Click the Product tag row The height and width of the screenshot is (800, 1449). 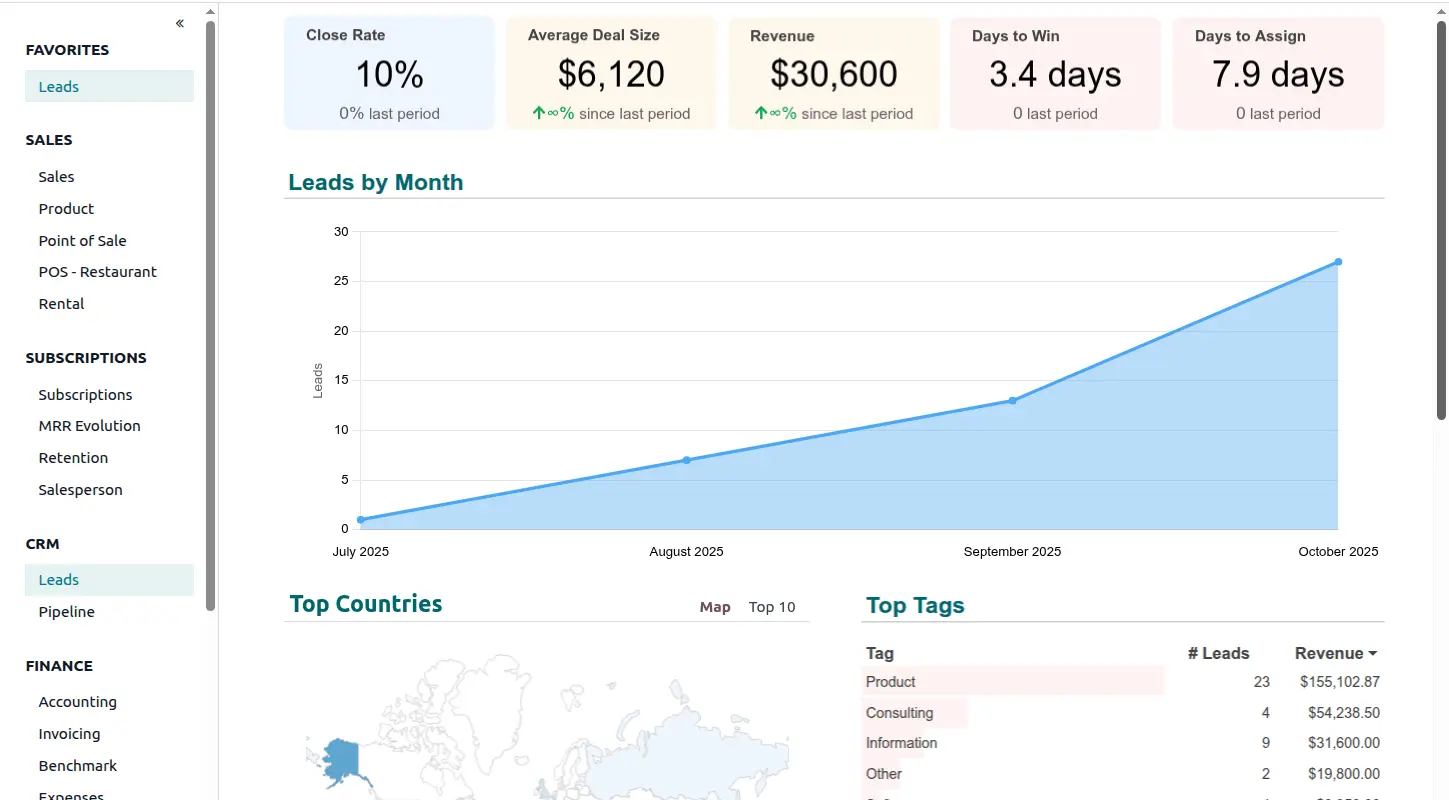pyautogui.click(x=1012, y=682)
